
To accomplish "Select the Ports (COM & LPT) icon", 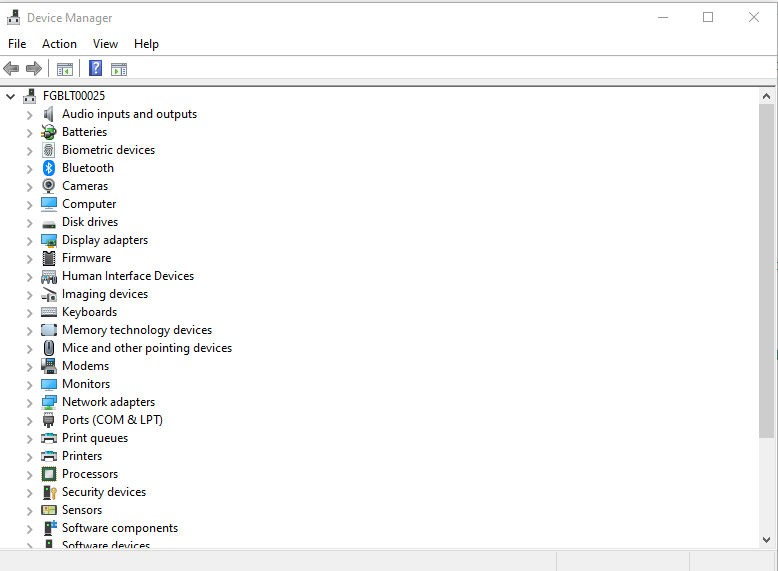I will 49,420.
